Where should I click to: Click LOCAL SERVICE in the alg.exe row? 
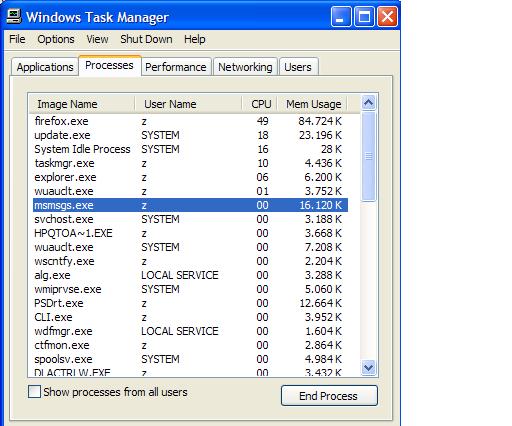[180, 275]
